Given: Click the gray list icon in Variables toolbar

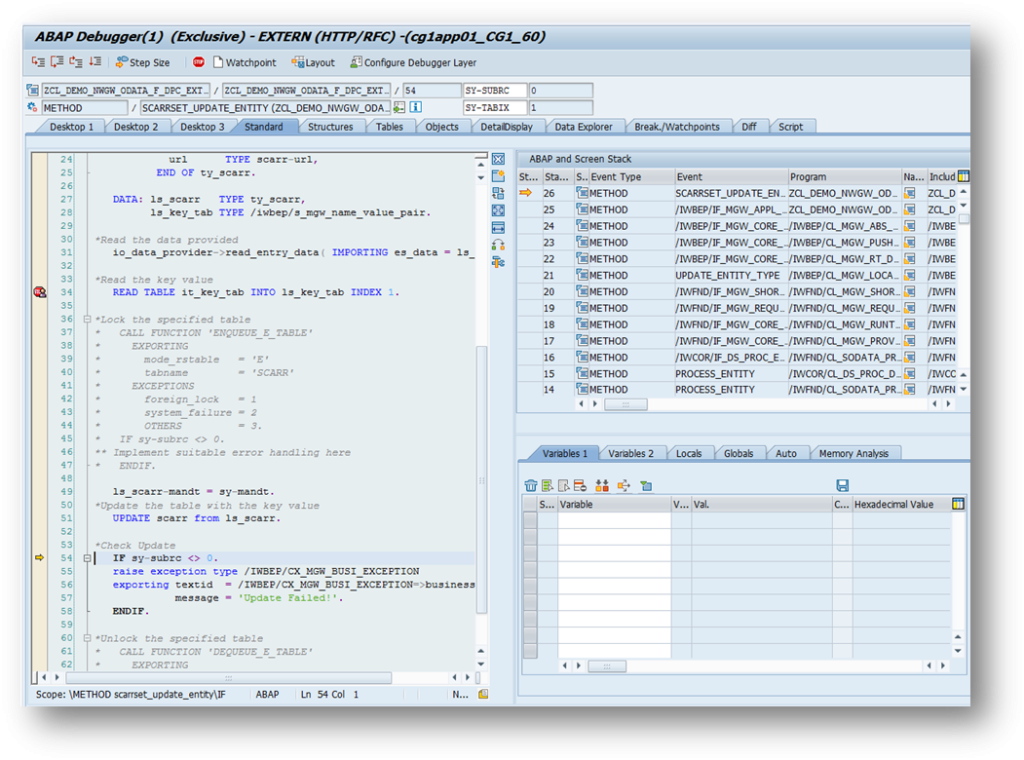Looking at the screenshot, I should [x=564, y=485].
